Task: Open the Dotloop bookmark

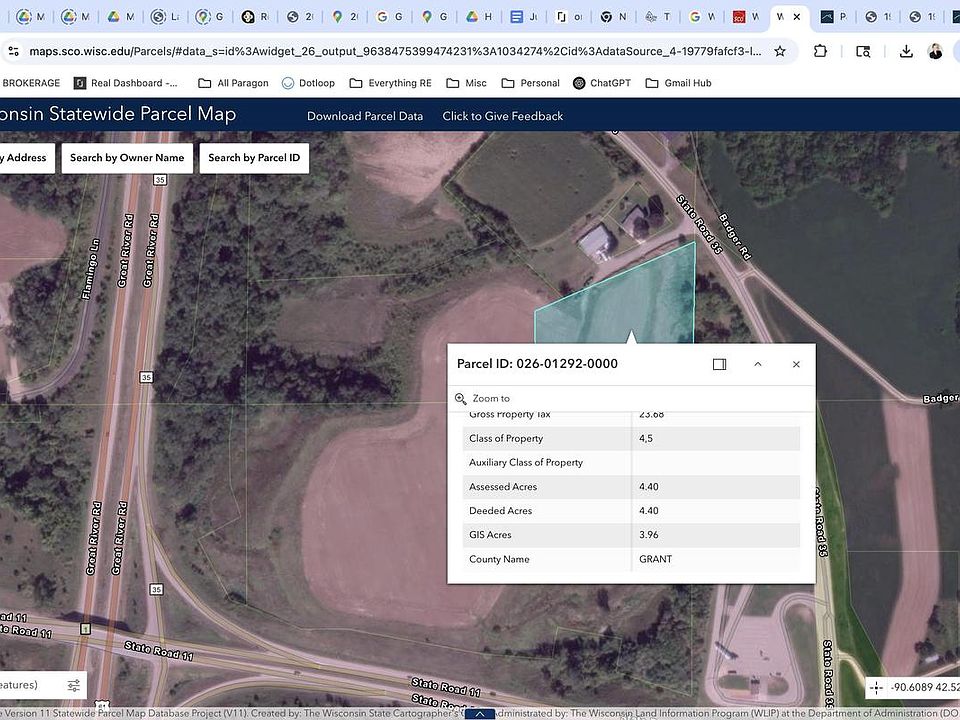Action: coord(308,83)
